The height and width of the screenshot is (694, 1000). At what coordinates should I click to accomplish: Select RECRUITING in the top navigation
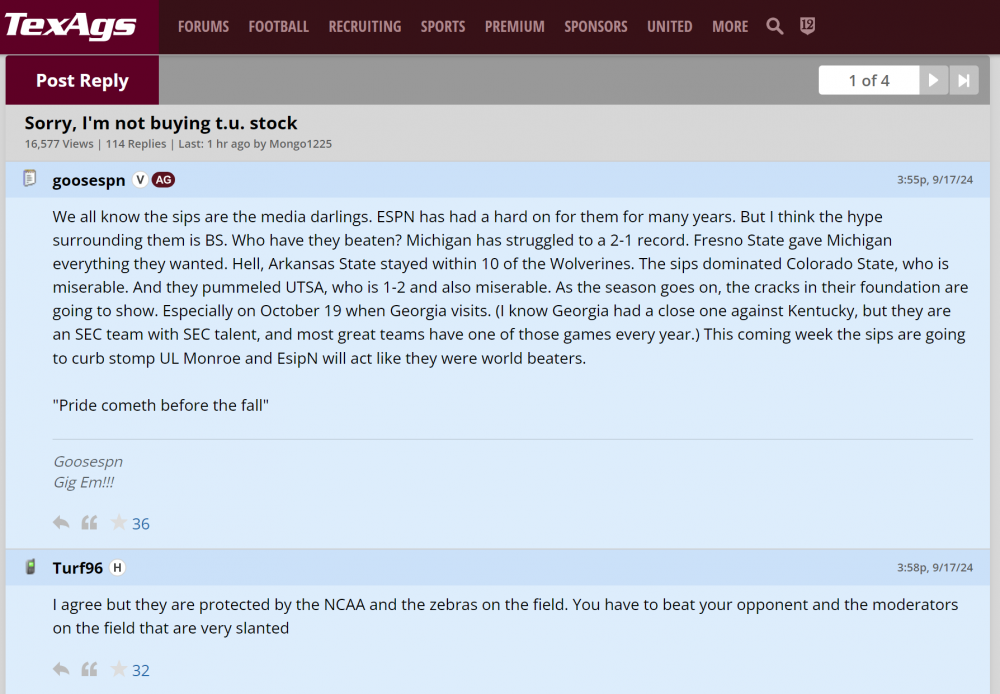[364, 27]
